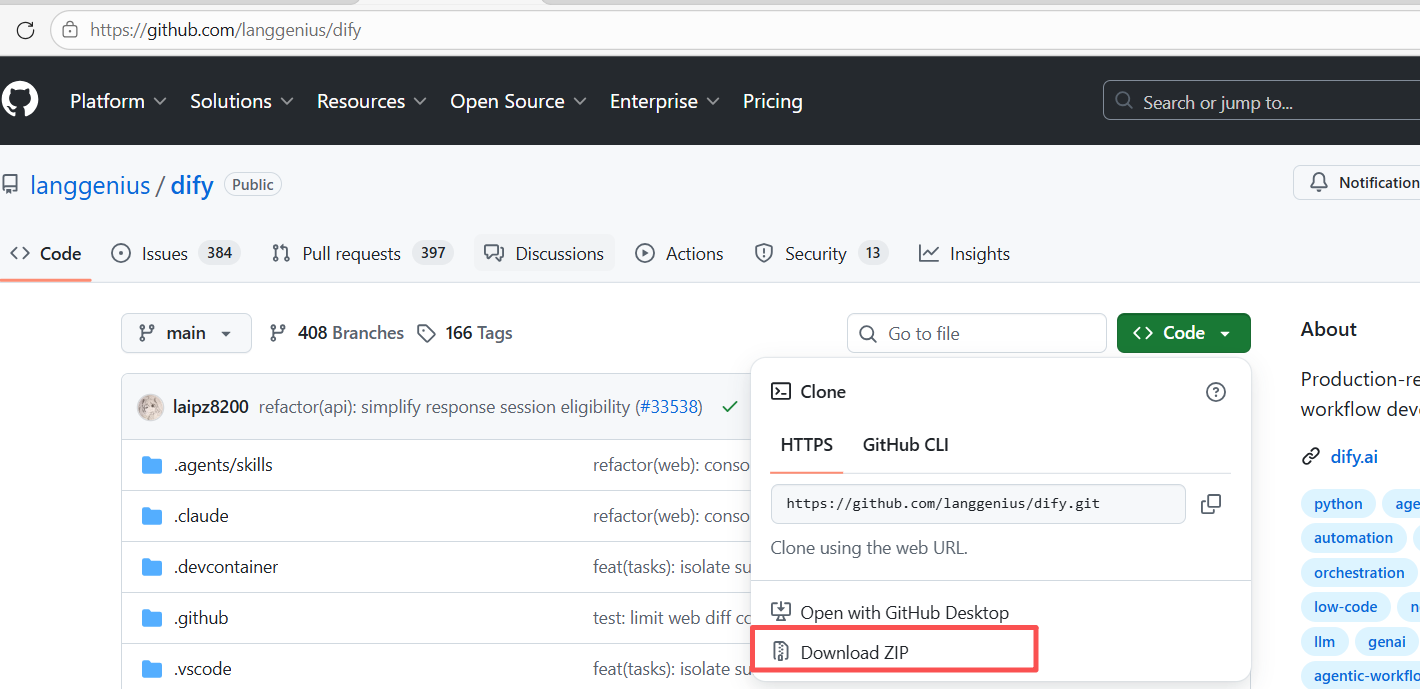Select the GitHub CLI clone tab
Image resolution: width=1420 pixels, height=689 pixels.
pyautogui.click(x=906, y=445)
